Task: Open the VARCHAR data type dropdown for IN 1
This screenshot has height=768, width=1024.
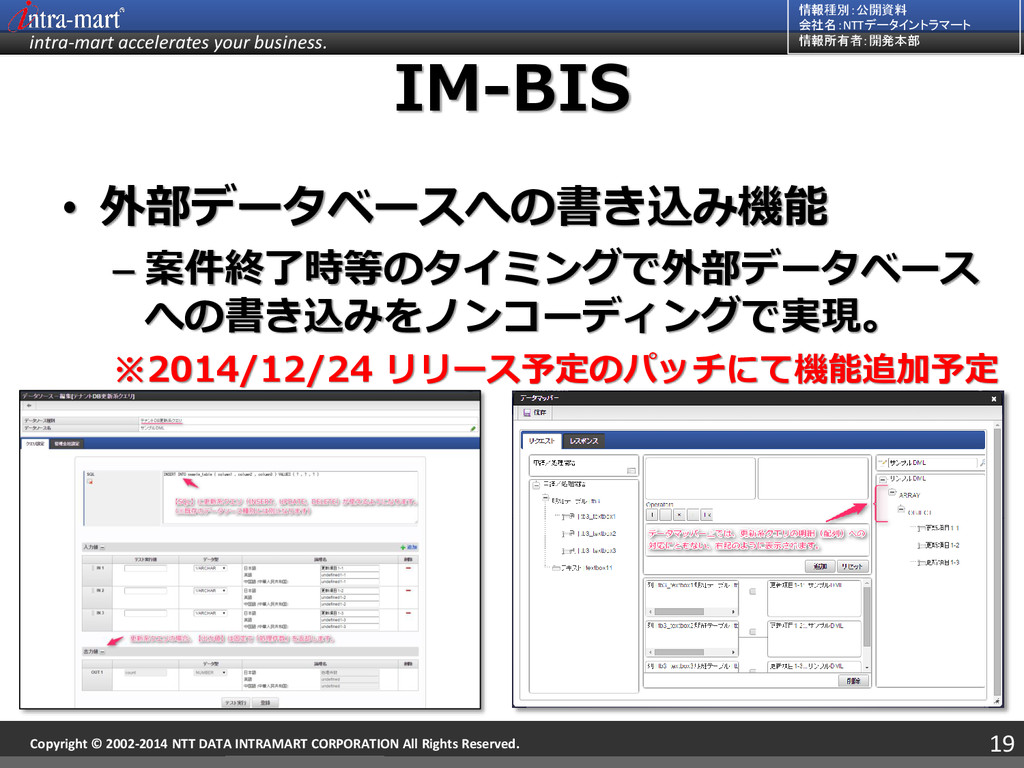Action: tap(210, 568)
